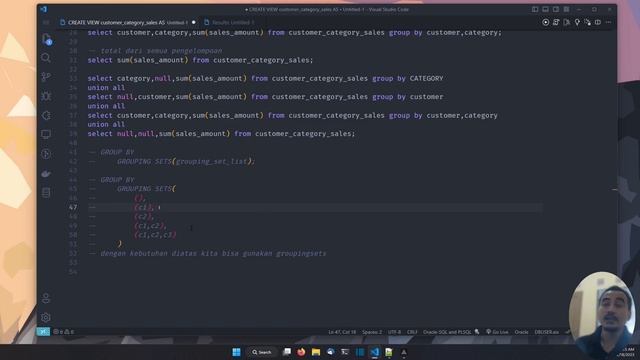The image size is (640, 360).
Task: Click Ln 47, Col 18 in status bar
Action: [x=342, y=332]
